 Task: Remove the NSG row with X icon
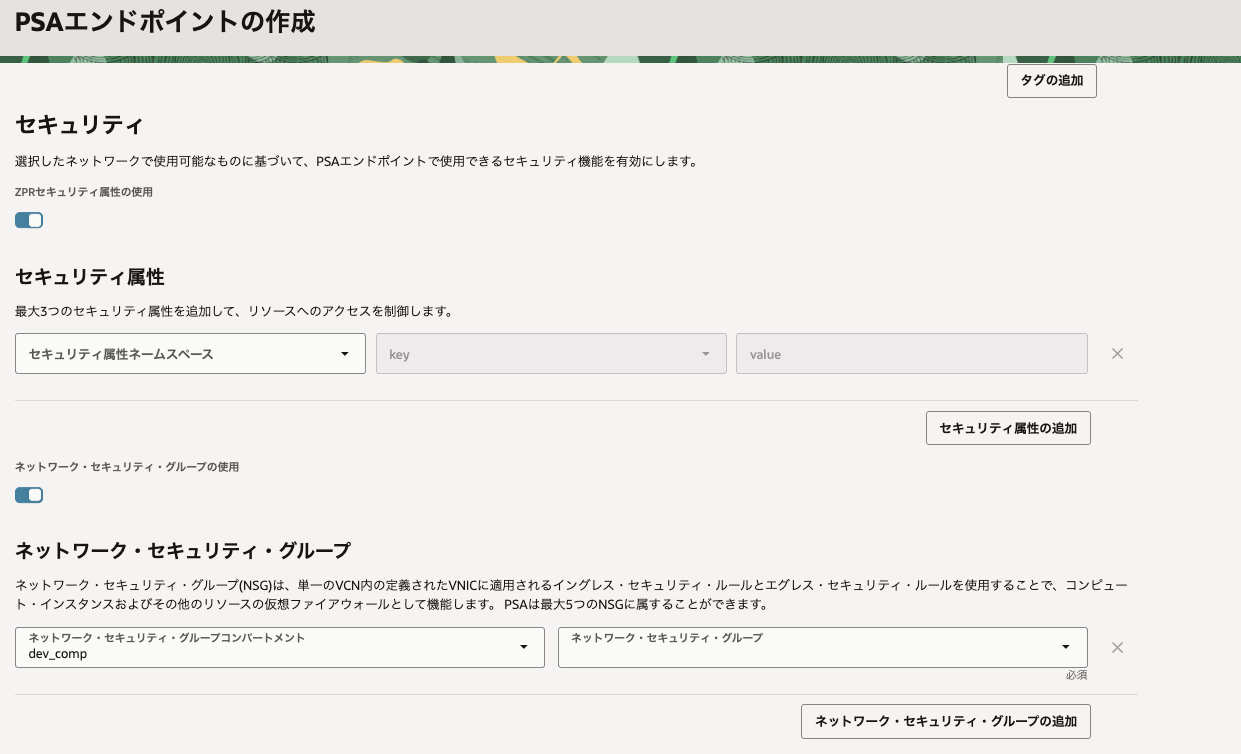[x=1118, y=647]
